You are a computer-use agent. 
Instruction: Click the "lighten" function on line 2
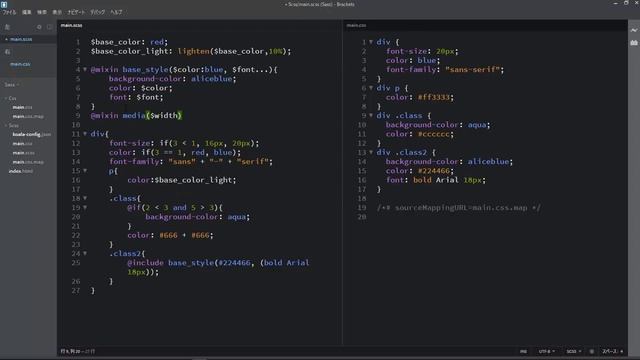(x=194, y=51)
